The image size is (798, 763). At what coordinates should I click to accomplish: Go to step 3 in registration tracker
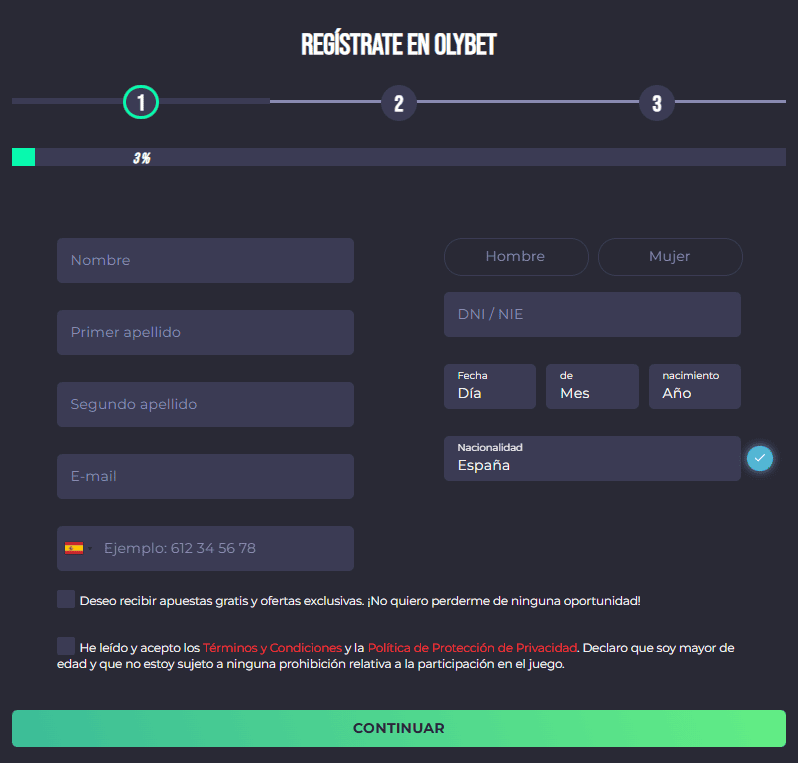click(x=657, y=103)
